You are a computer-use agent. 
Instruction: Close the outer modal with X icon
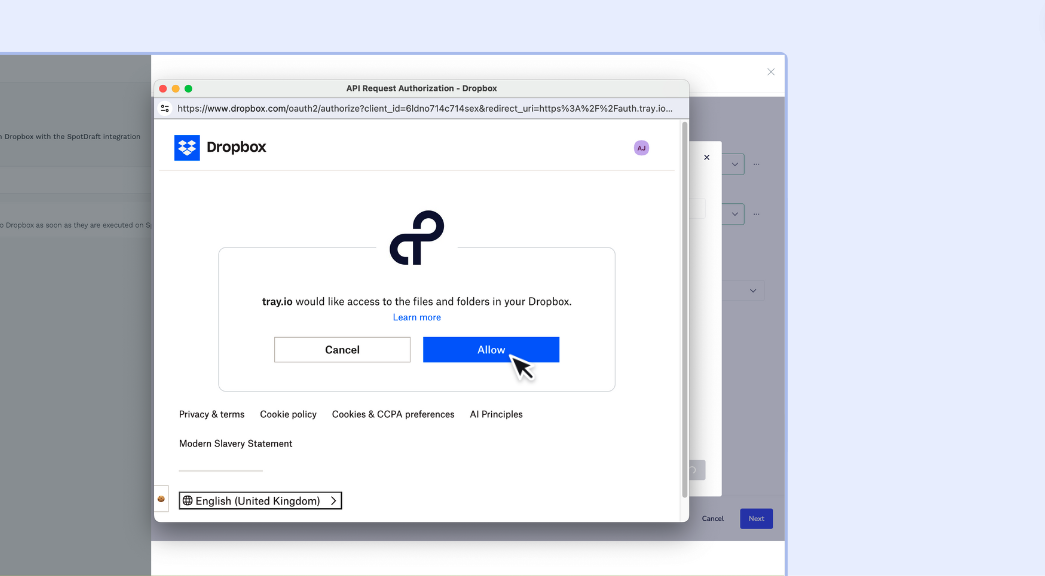[771, 72]
